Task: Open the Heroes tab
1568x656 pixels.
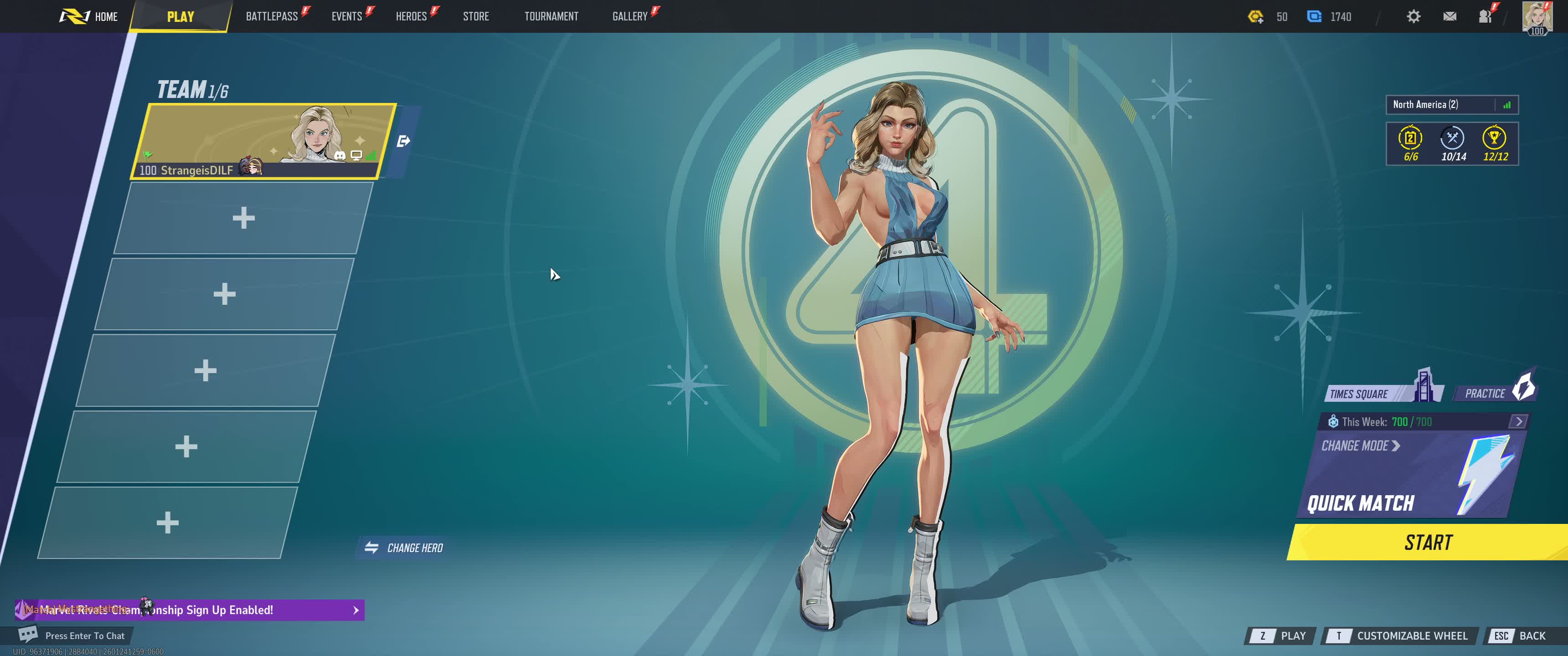Action: [411, 16]
